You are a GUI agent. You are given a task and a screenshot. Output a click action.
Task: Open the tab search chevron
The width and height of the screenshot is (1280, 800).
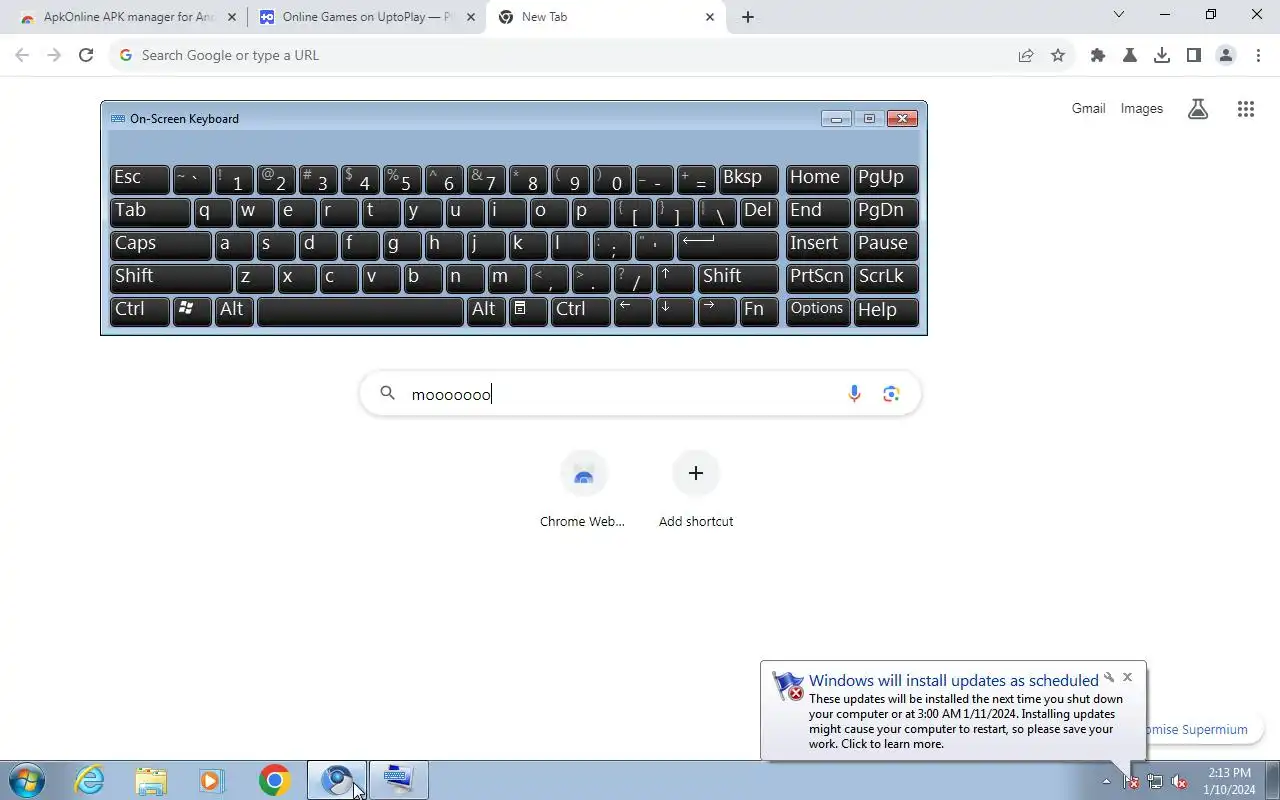pos(1119,15)
